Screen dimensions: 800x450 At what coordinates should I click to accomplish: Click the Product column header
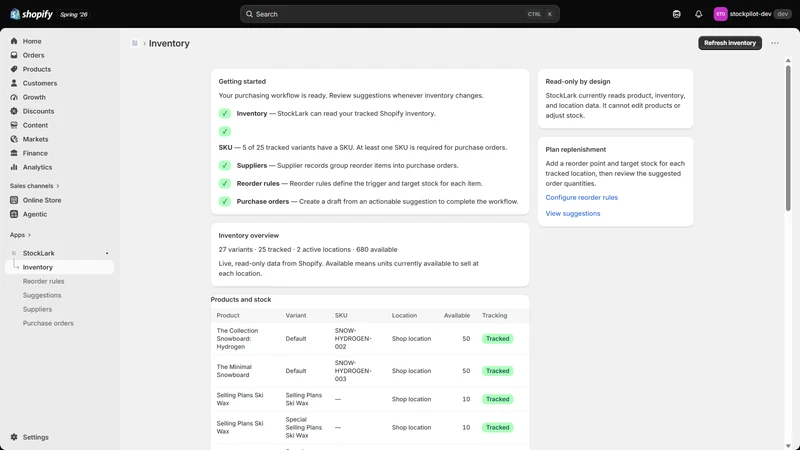(x=228, y=315)
